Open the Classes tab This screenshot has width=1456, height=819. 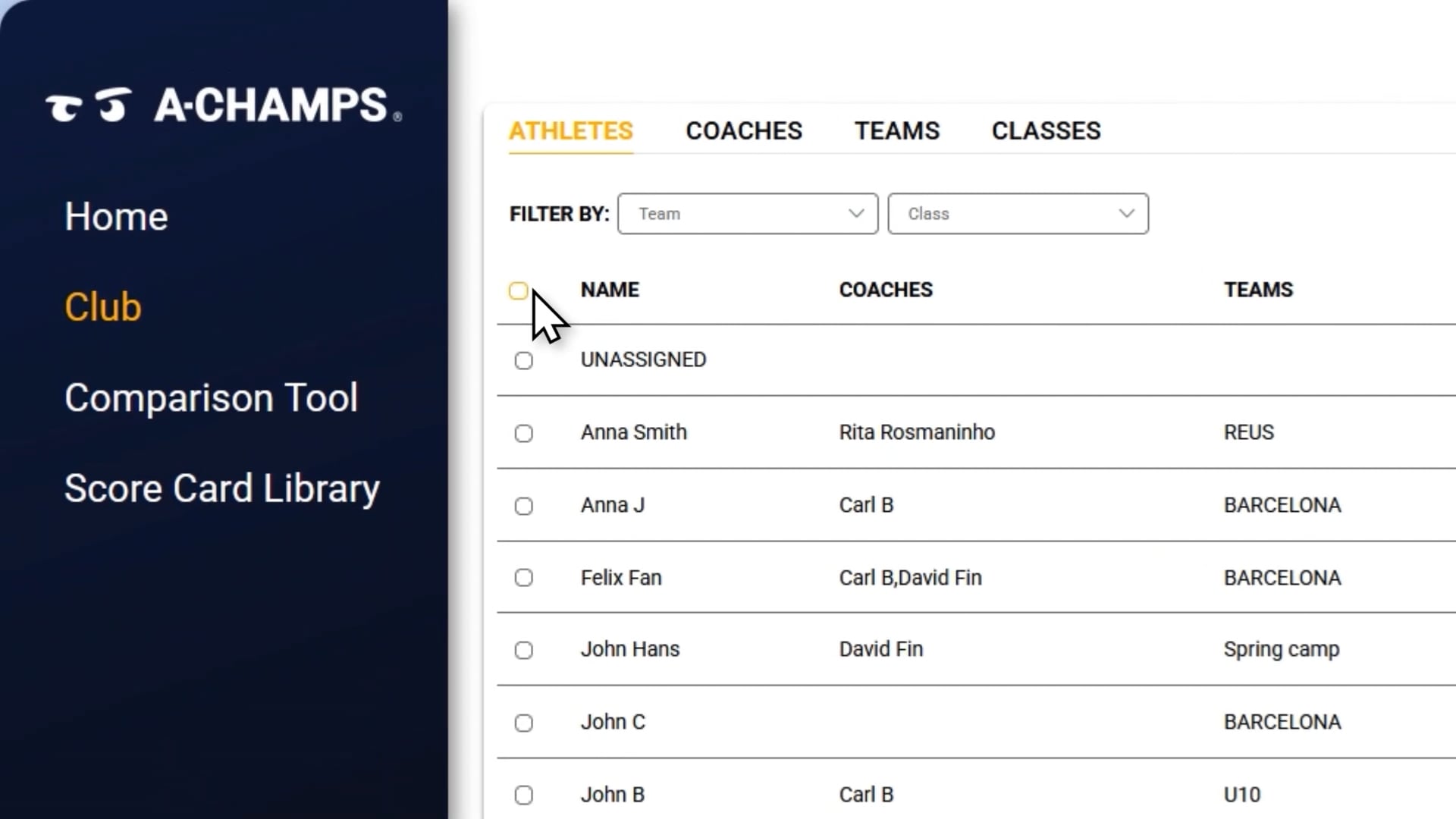1046,131
